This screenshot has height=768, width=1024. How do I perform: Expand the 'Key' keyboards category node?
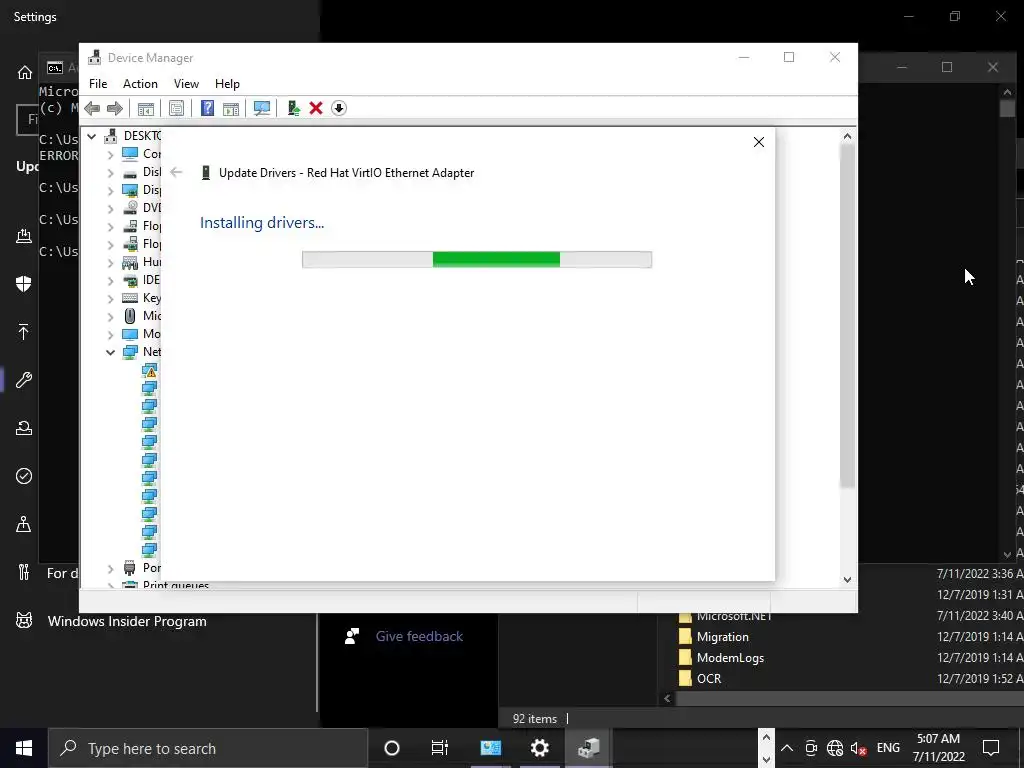[x=110, y=298]
